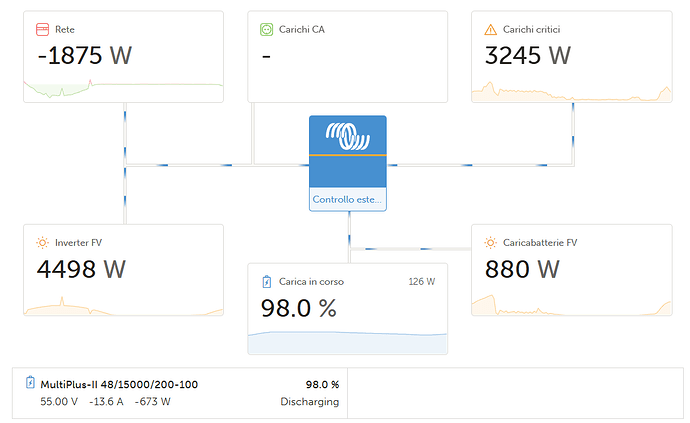The height and width of the screenshot is (423, 690).
Task: Click the 98.0 % battery charge value
Action: click(299, 308)
